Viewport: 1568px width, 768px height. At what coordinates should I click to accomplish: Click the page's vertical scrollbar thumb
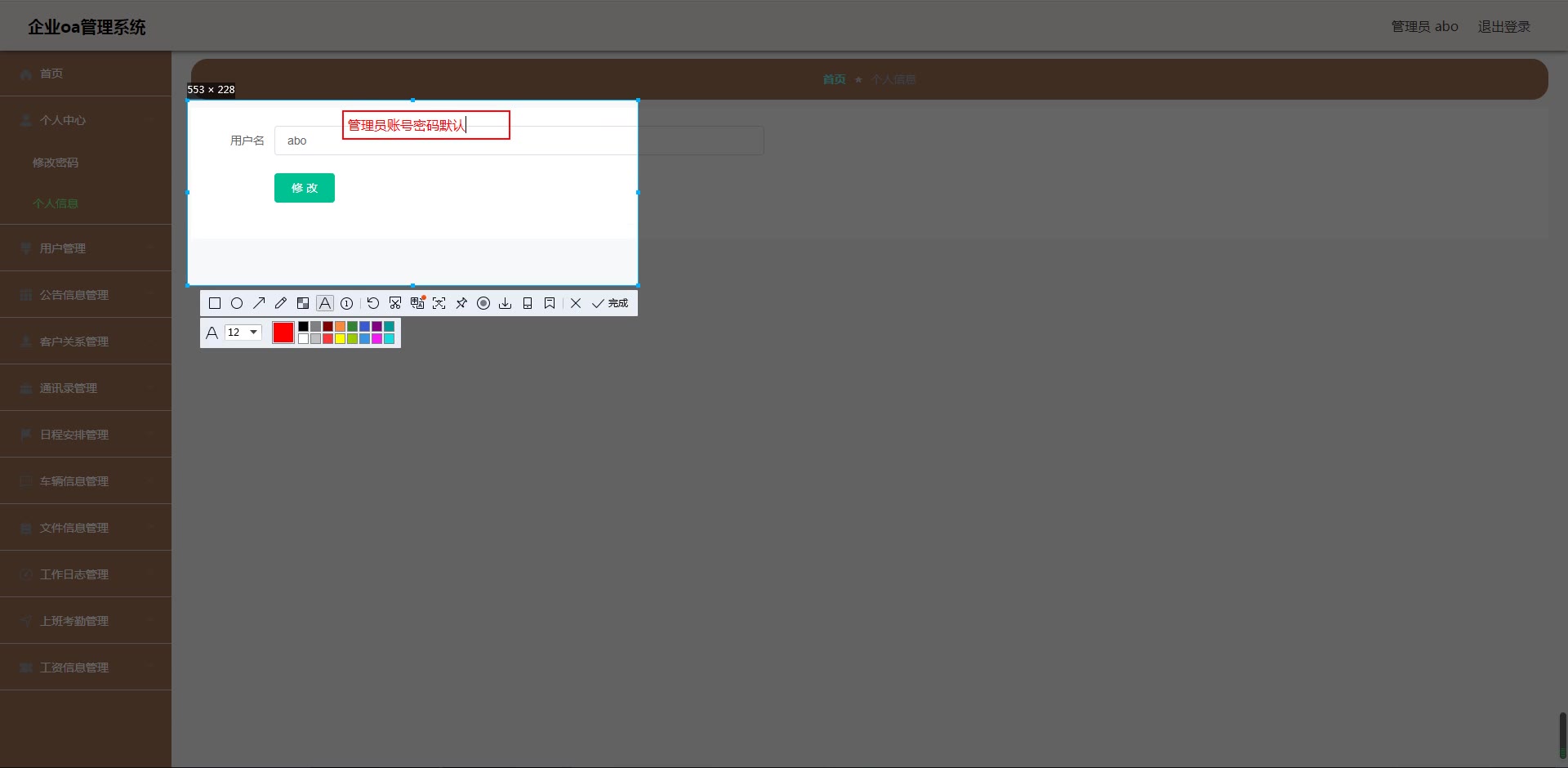[x=1563, y=735]
